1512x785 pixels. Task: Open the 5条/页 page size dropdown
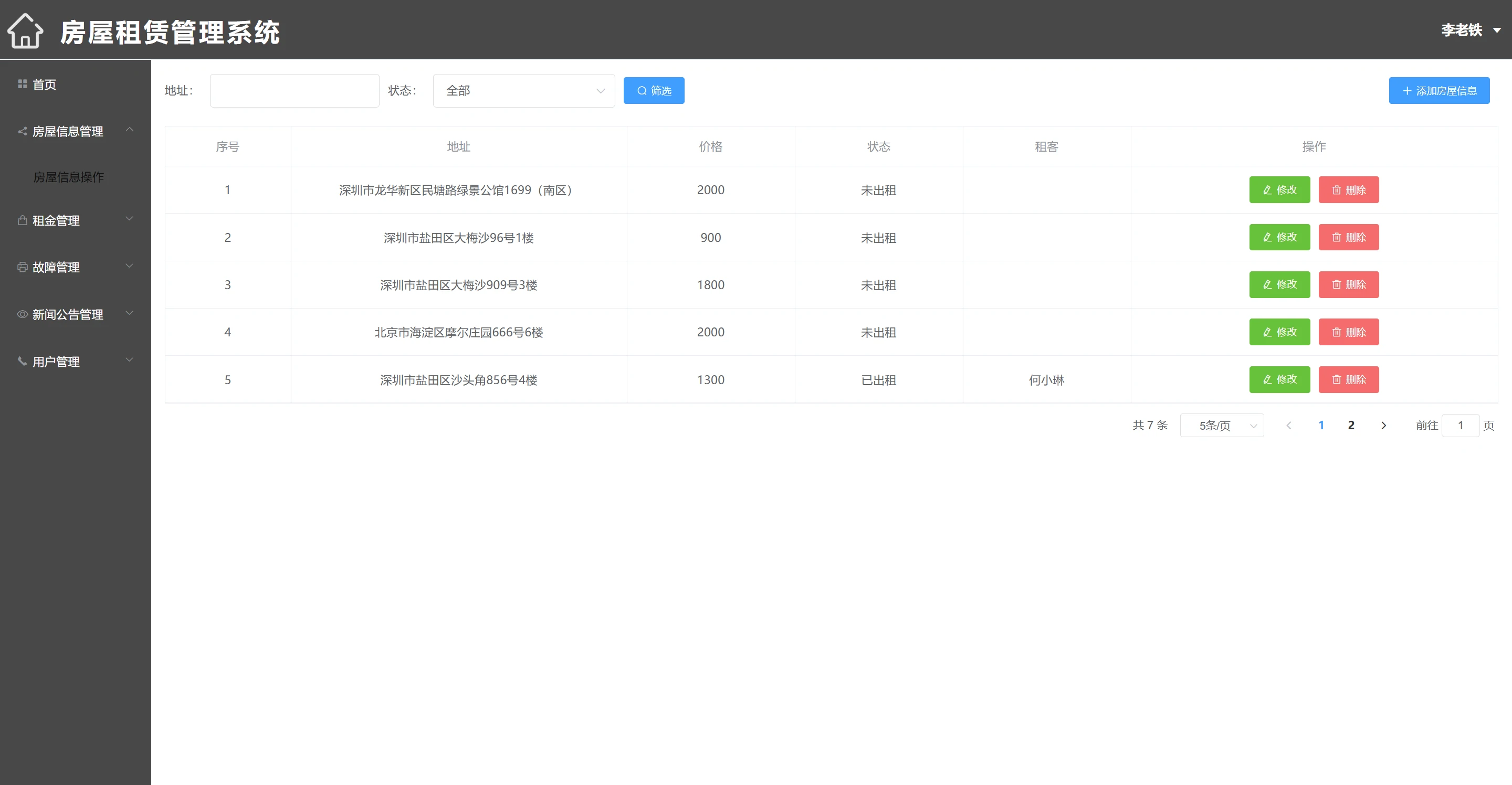point(1222,426)
